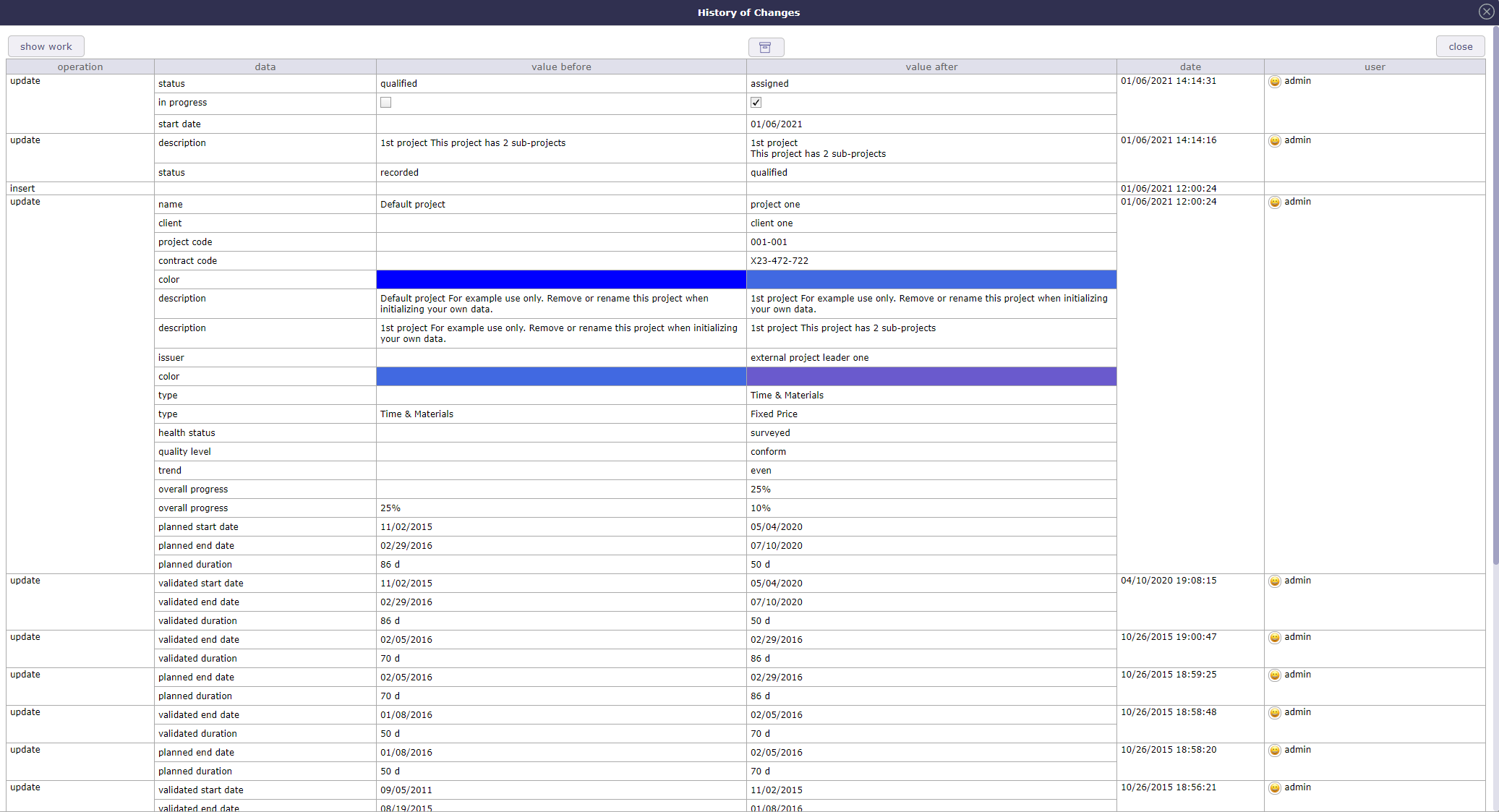The height and width of the screenshot is (812, 1499).
Task: Click the admin icon for 10/26/2015 18:58:48 entry
Action: click(1275, 713)
